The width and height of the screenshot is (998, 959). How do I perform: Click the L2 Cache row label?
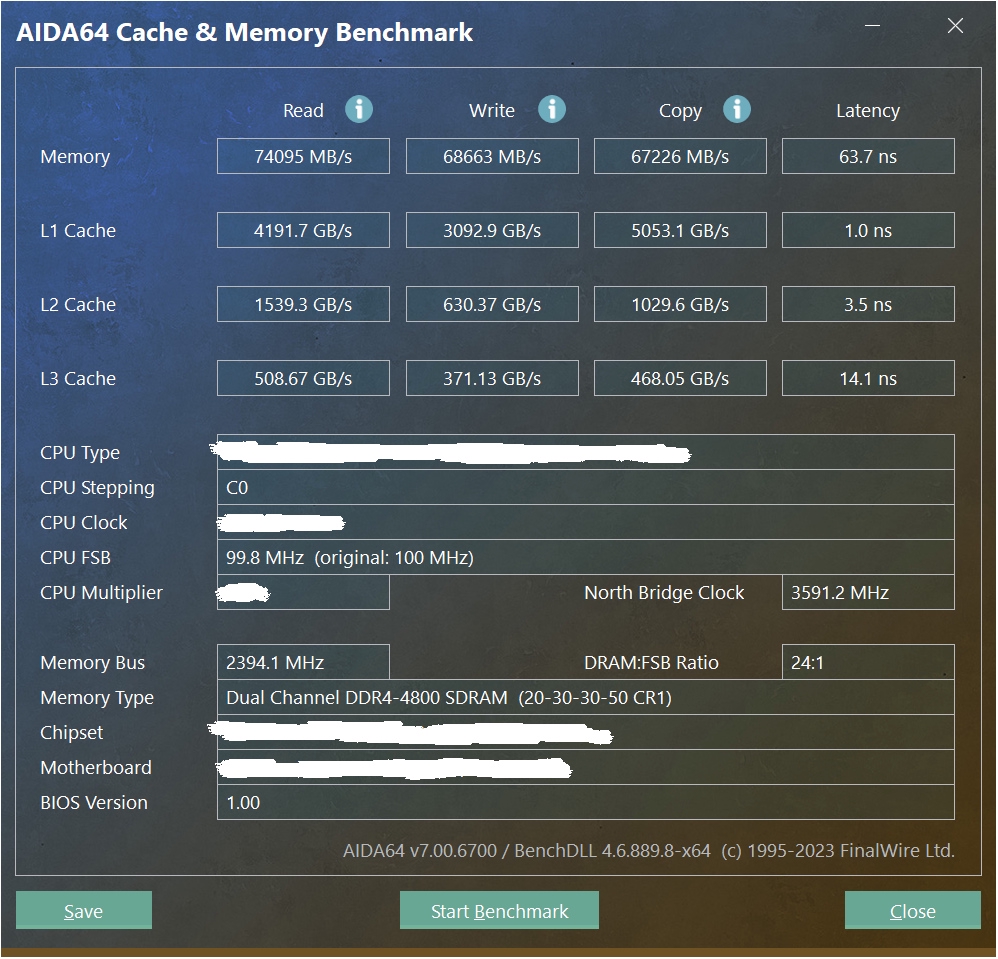click(78, 304)
